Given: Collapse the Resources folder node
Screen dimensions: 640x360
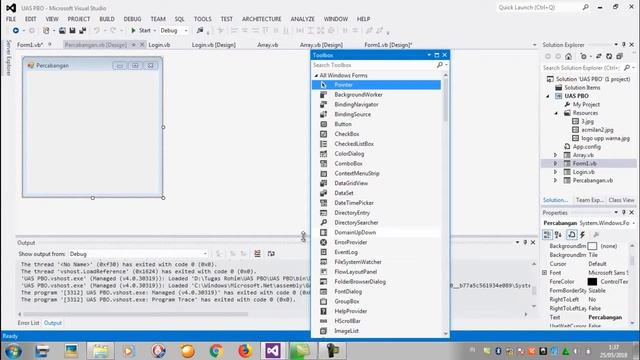Looking at the screenshot, I should point(556,113).
